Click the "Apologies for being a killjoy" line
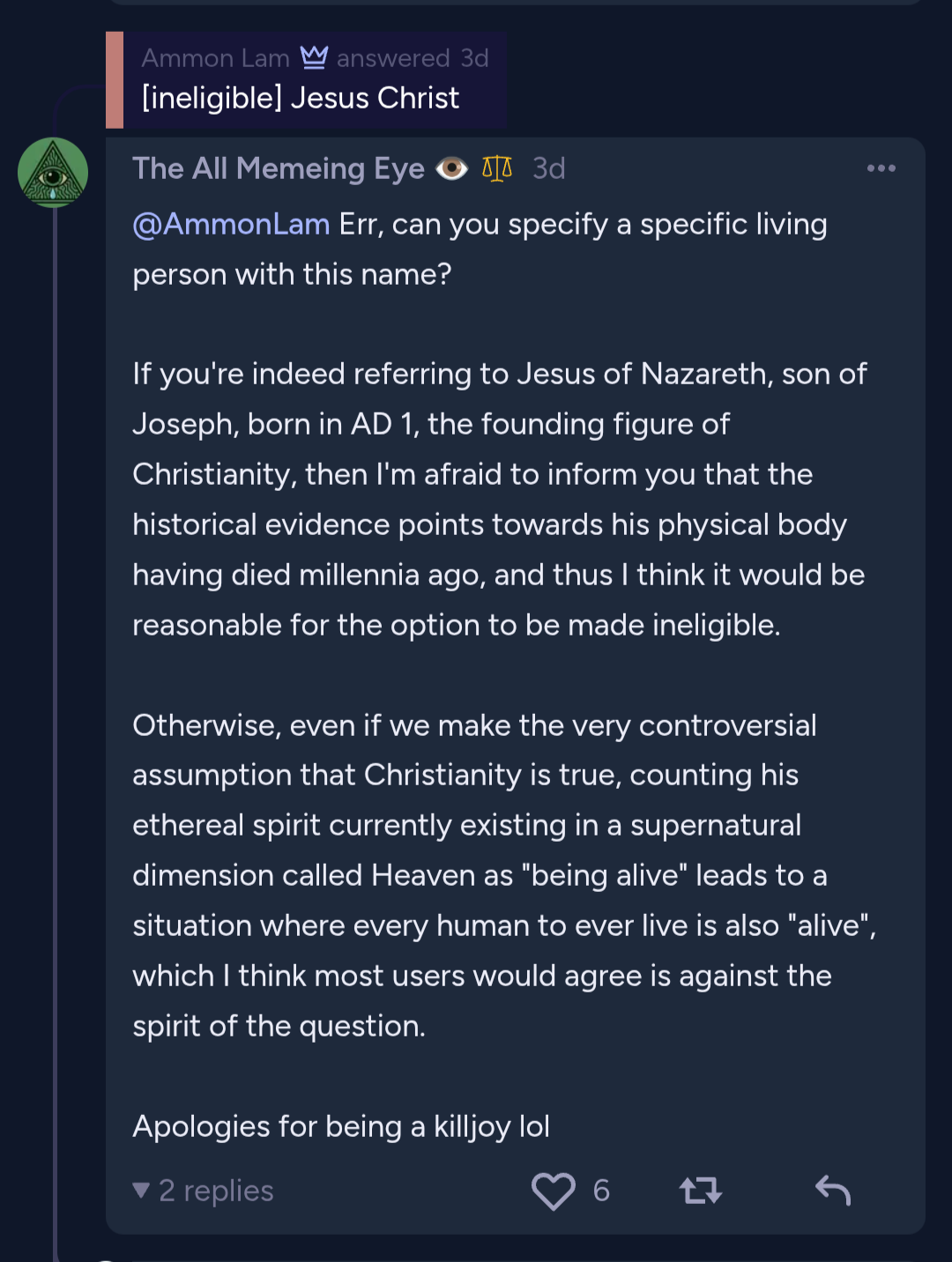 [x=341, y=1126]
